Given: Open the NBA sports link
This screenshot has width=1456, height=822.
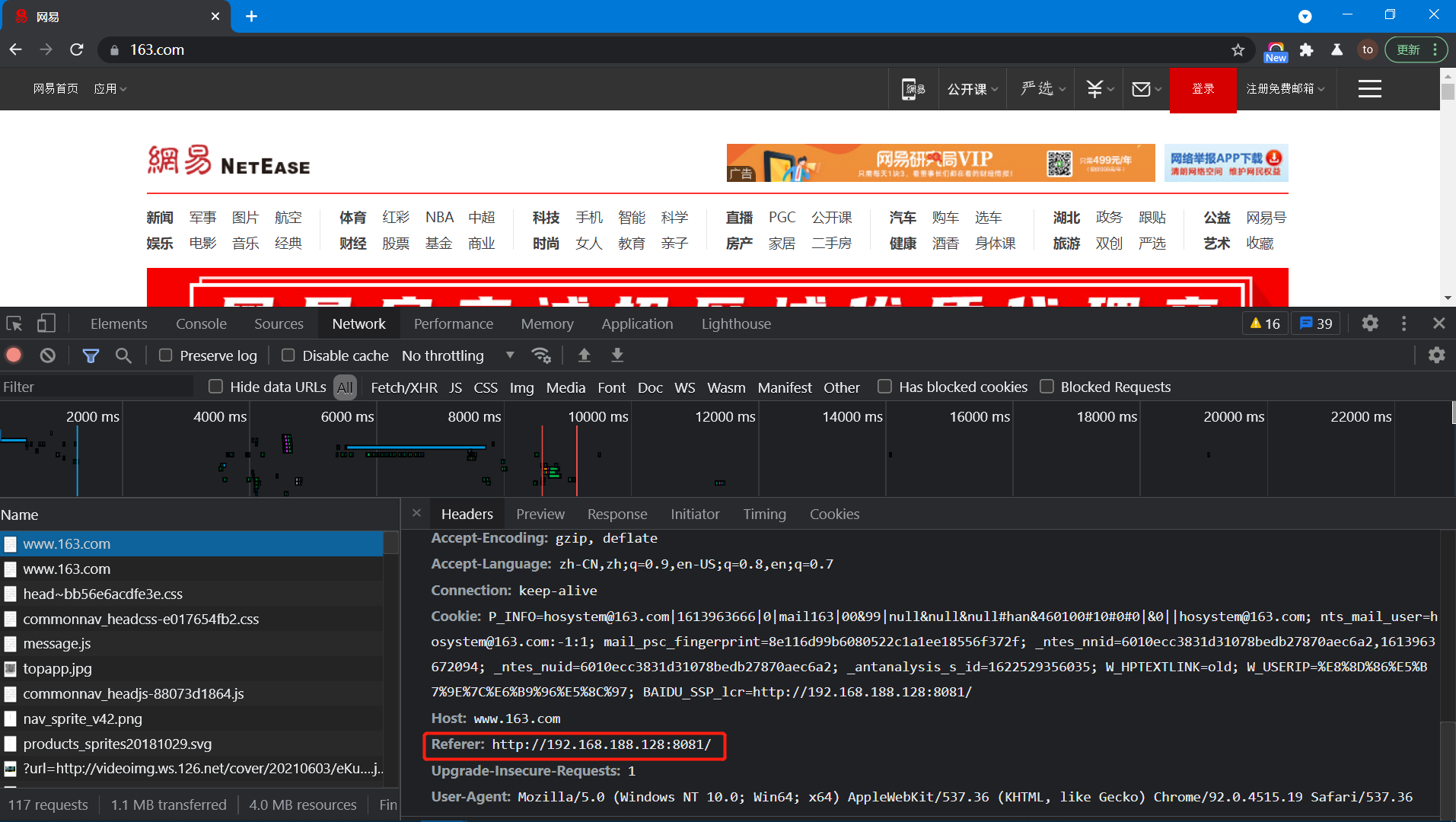Looking at the screenshot, I should 439,218.
